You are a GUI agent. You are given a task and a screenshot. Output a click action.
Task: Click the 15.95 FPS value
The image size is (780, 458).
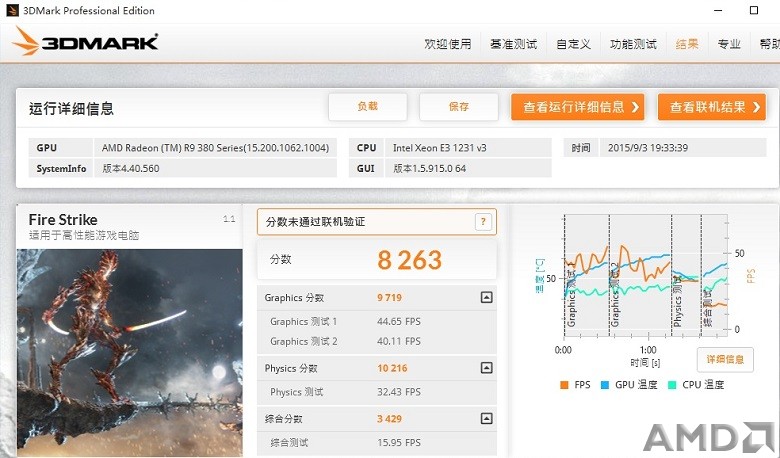coord(399,443)
